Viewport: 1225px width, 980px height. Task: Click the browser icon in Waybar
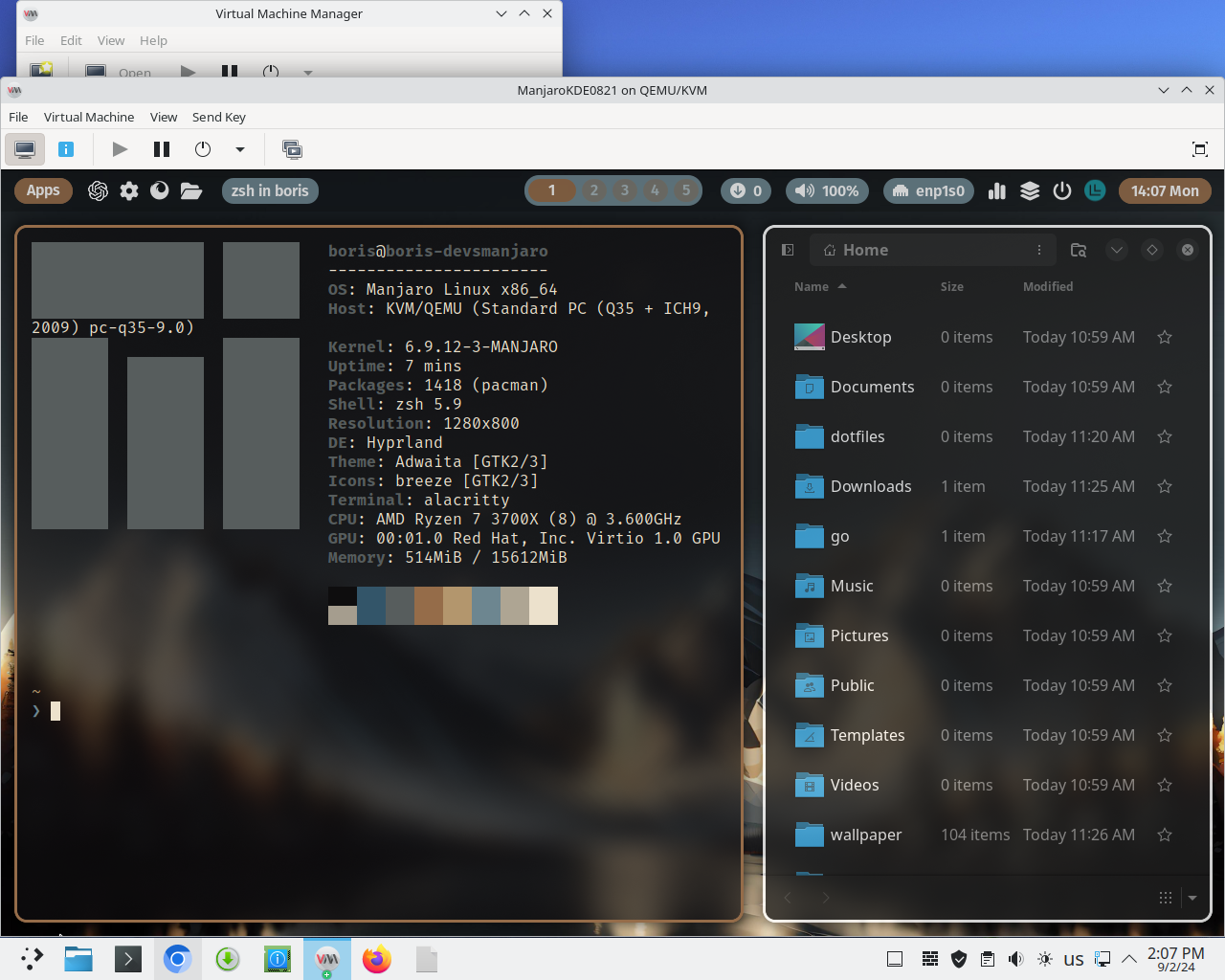tap(160, 190)
